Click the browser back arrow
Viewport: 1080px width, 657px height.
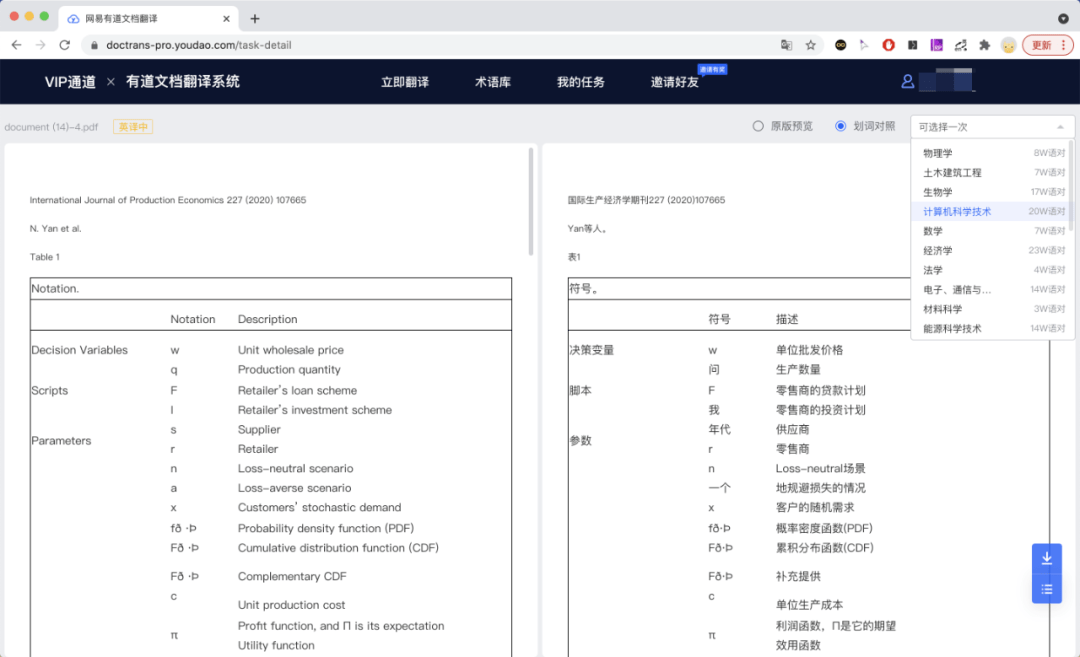[x=17, y=45]
